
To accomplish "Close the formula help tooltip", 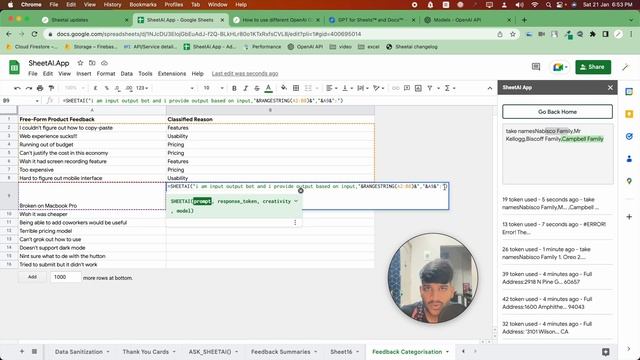I will click(300, 191).
